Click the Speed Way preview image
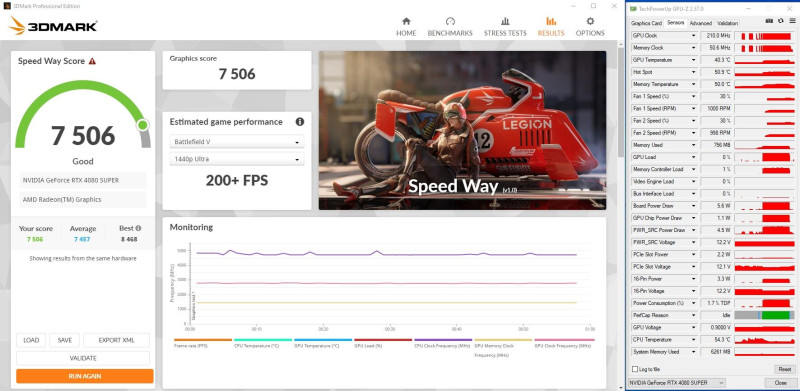Viewport: 800px width, 391px height. pos(462,130)
